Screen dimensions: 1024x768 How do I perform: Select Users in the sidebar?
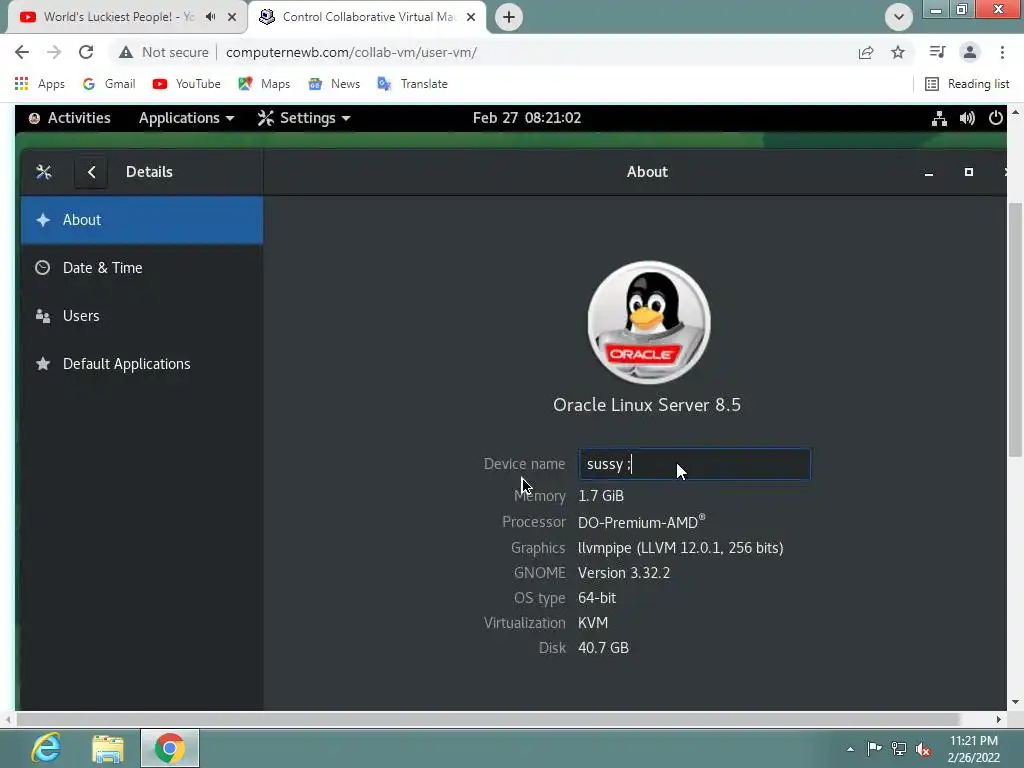[142, 316]
